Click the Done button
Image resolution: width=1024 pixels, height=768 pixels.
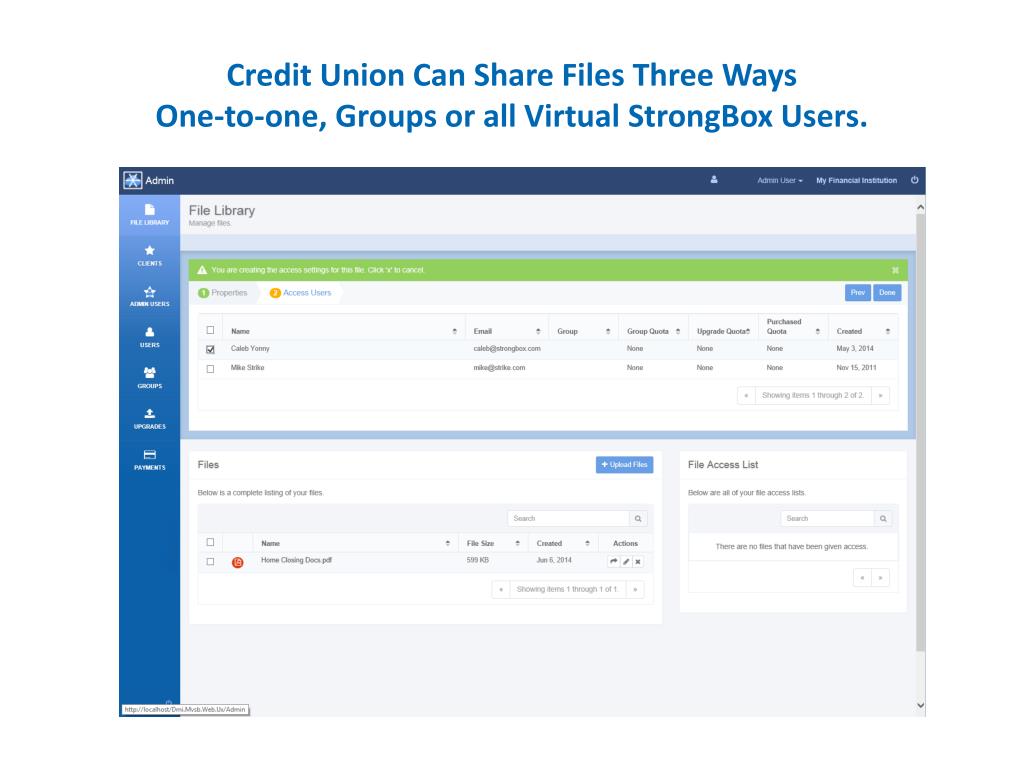(887, 293)
